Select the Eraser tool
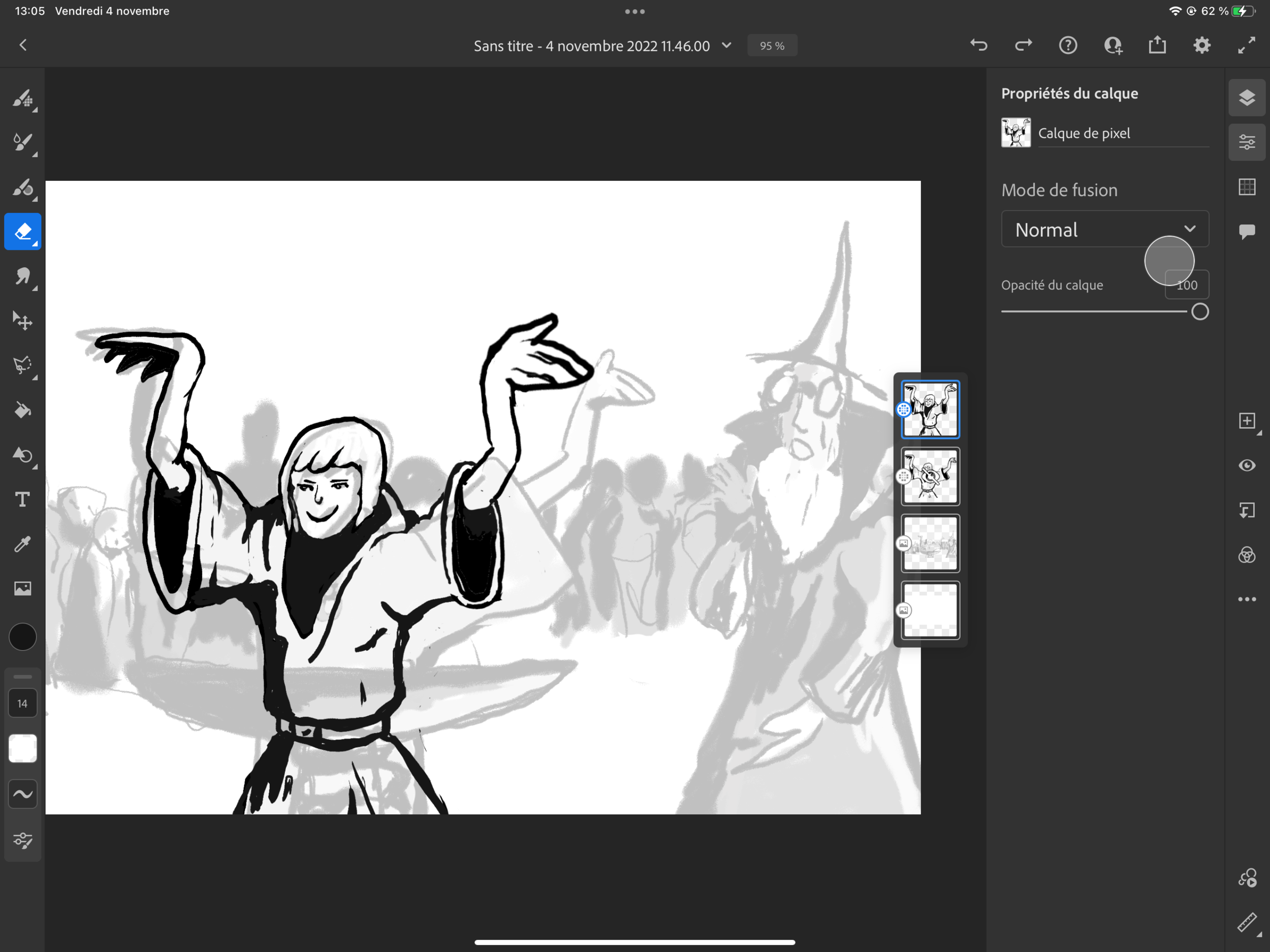 tap(22, 232)
